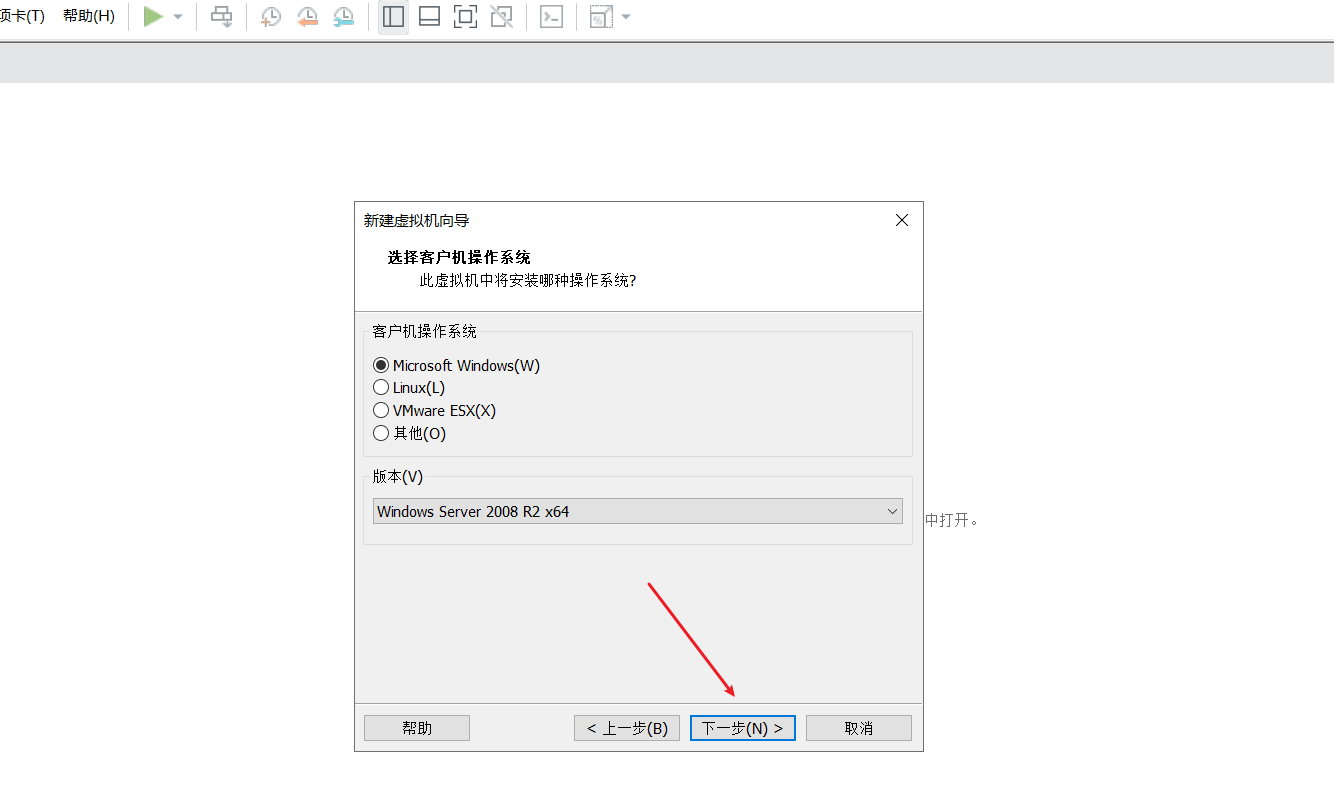Enter full screen mode

465,16
